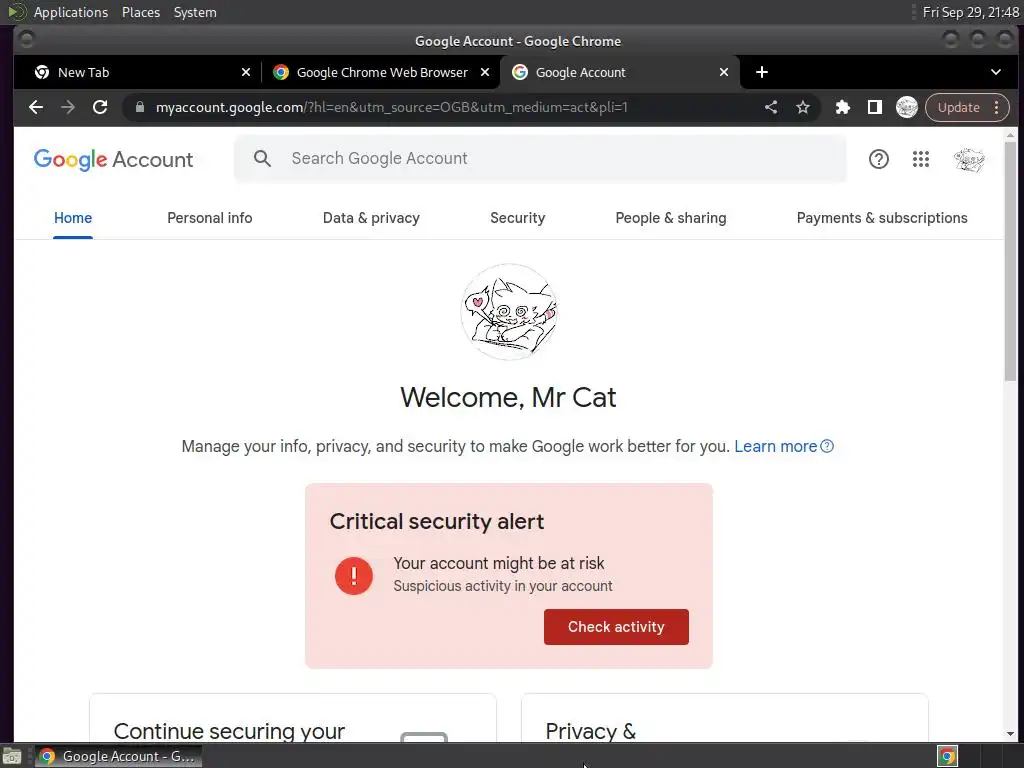Screen dimensions: 1024x768
Task: Click the red alert exclamation icon
Action: tap(354, 575)
